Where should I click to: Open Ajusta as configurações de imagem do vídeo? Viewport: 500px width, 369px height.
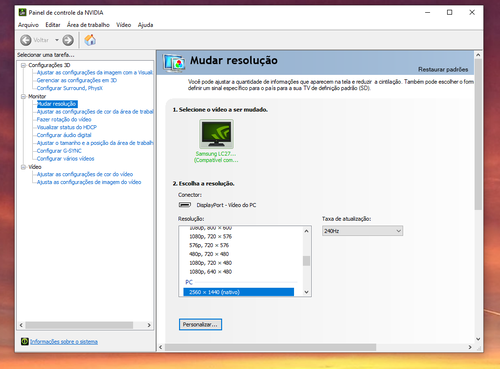click(89, 182)
